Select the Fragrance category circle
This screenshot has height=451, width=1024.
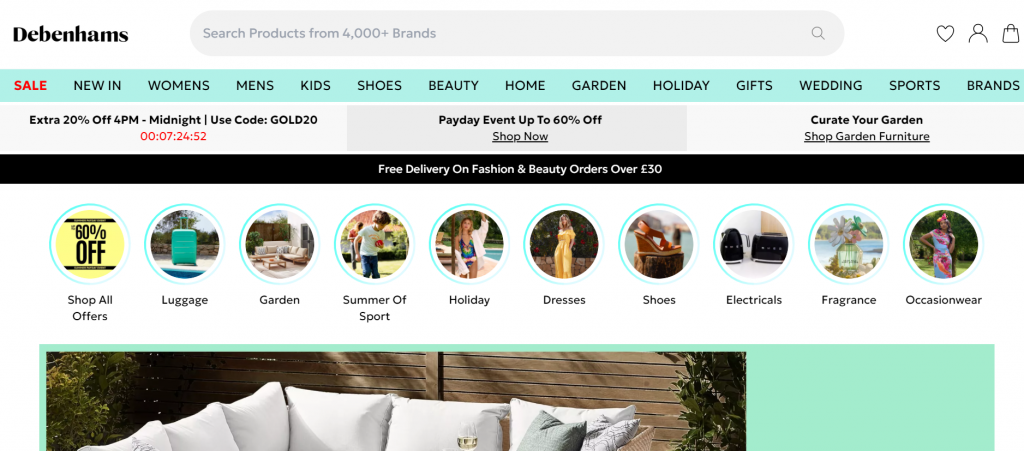click(x=848, y=244)
